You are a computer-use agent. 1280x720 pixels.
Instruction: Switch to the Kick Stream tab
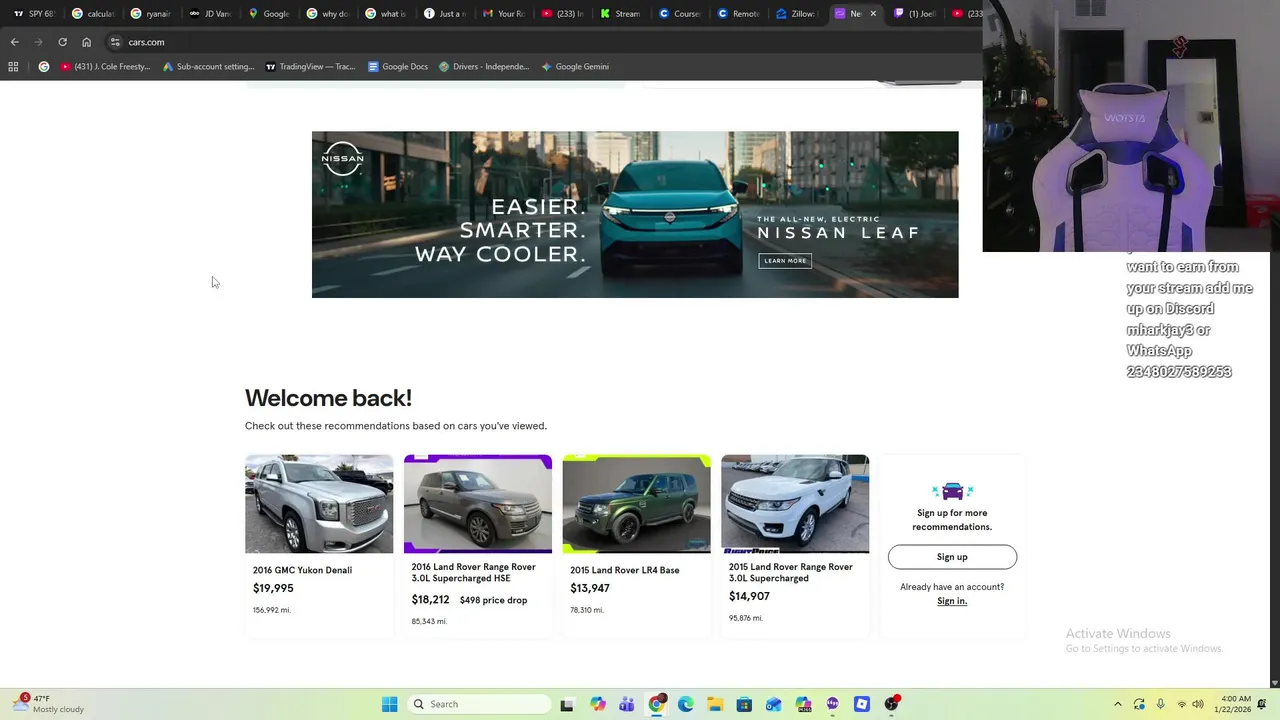[x=620, y=14]
